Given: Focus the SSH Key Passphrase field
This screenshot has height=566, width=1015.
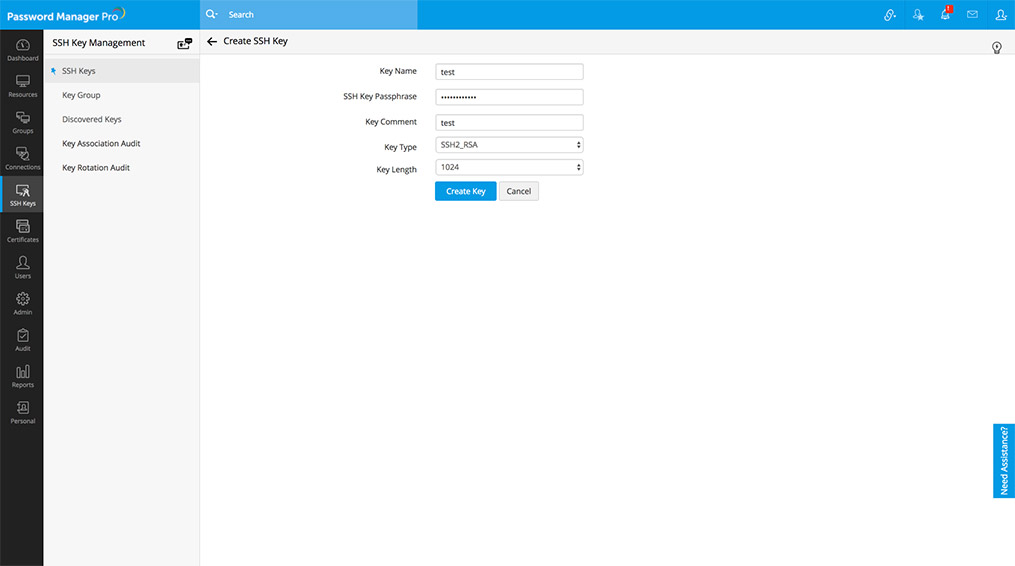Looking at the screenshot, I should pyautogui.click(x=509, y=97).
